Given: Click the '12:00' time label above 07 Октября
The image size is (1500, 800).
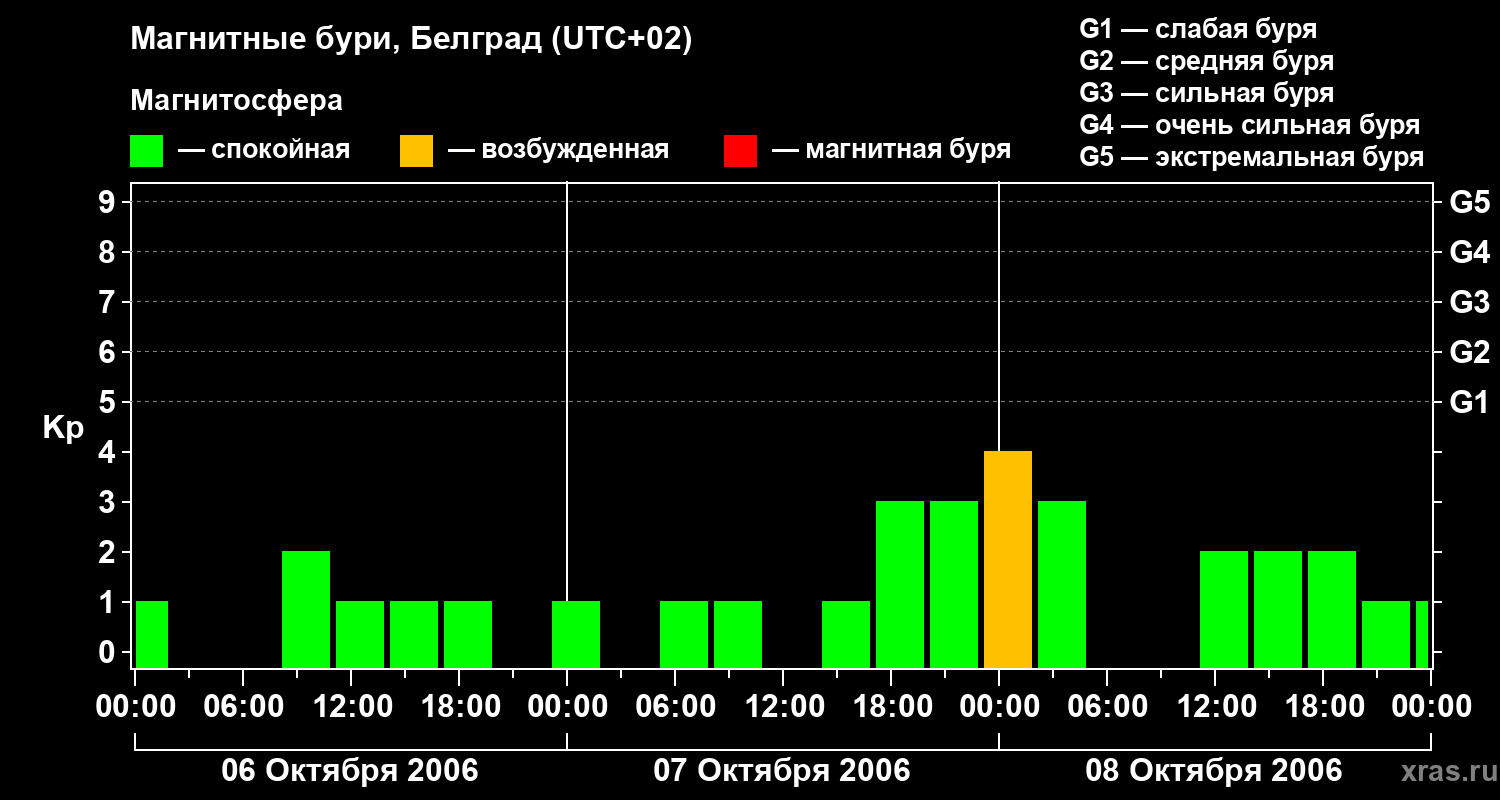Looking at the screenshot, I should pos(783,707).
